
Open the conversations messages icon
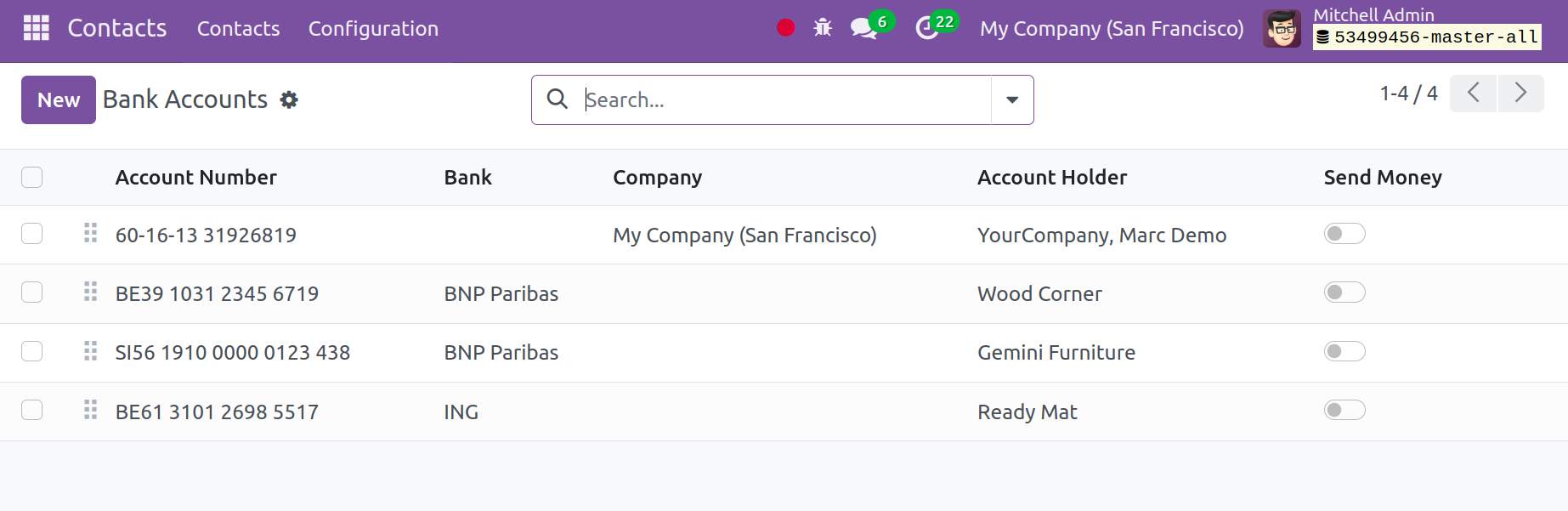[863, 28]
